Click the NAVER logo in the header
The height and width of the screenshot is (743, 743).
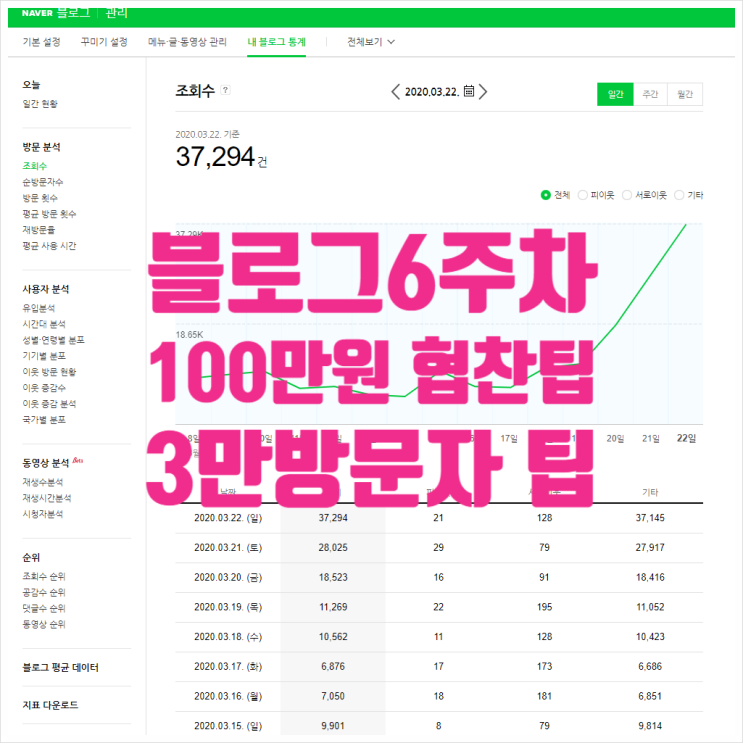click(37, 13)
